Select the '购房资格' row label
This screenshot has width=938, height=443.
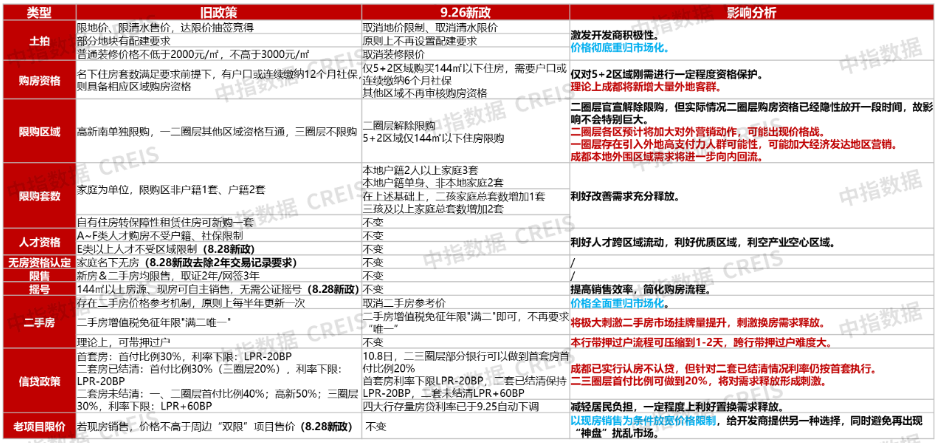[39, 81]
